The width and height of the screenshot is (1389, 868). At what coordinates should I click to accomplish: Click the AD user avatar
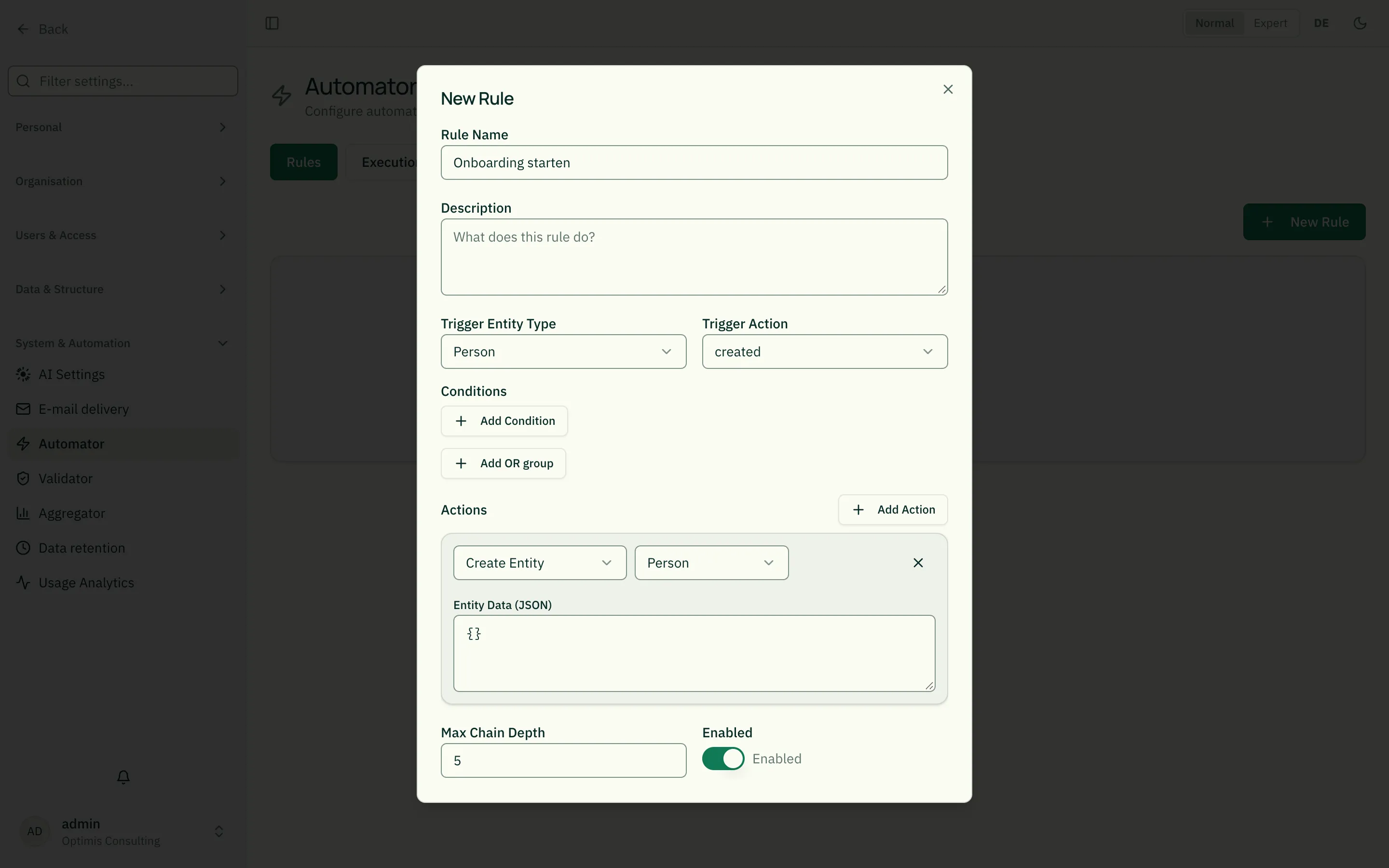click(x=34, y=831)
